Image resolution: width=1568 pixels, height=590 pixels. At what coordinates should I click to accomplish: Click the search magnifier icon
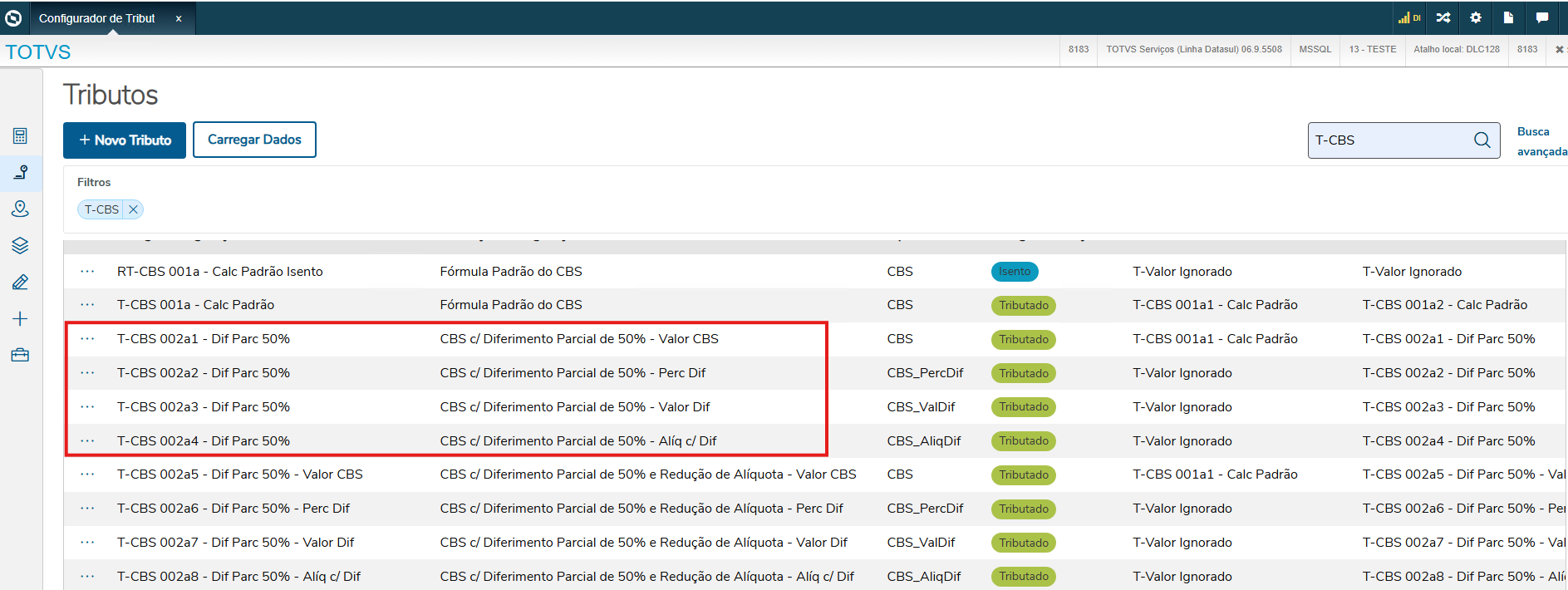(1482, 140)
